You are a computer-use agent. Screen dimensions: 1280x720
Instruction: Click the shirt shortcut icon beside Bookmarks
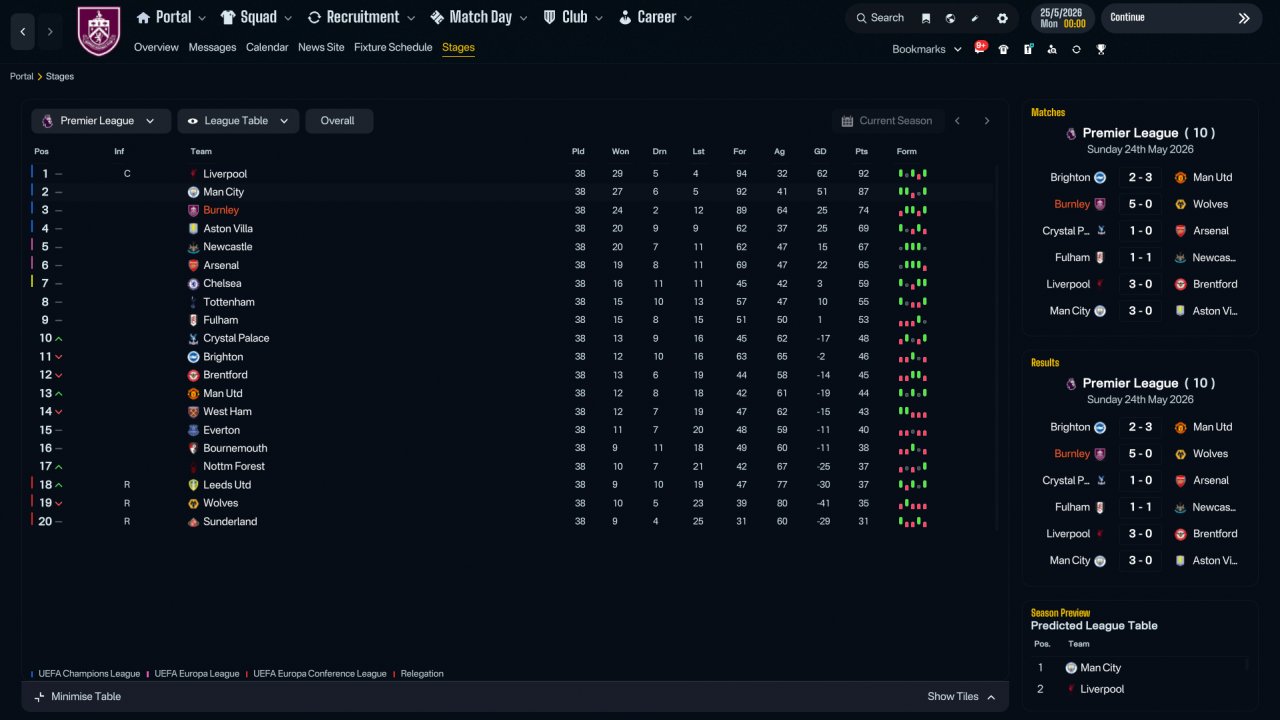(1004, 49)
